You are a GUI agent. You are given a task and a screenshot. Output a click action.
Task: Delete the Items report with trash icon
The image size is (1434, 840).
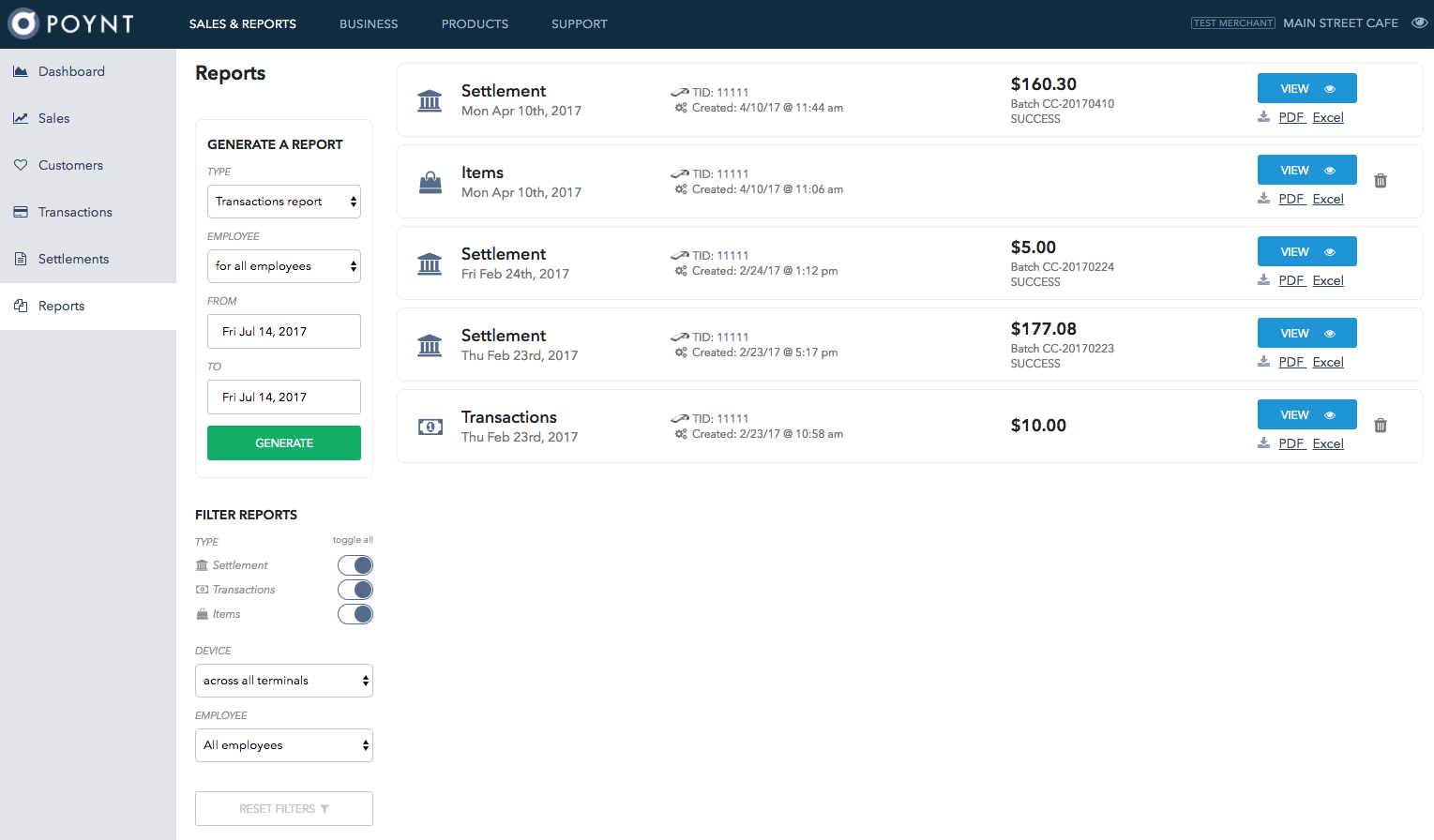[x=1381, y=181]
